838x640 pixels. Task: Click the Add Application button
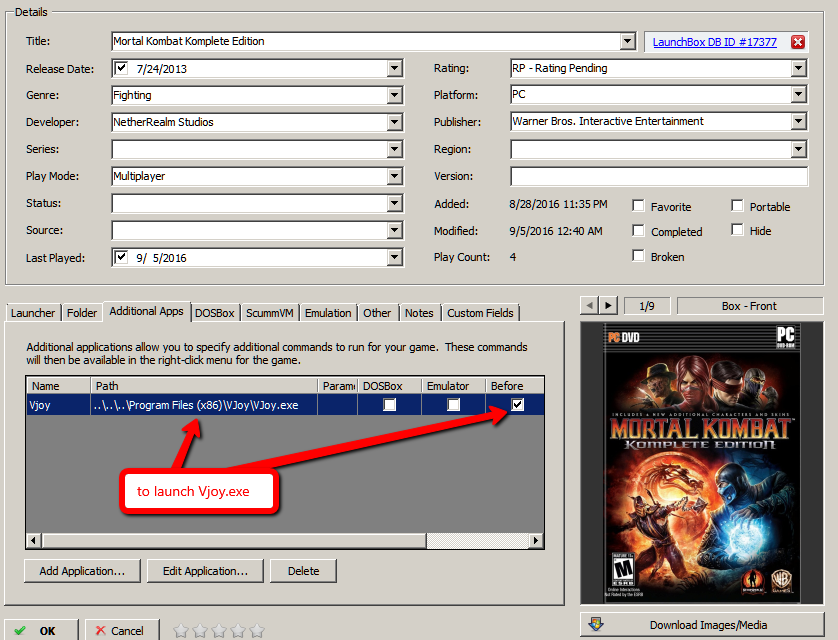(82, 571)
